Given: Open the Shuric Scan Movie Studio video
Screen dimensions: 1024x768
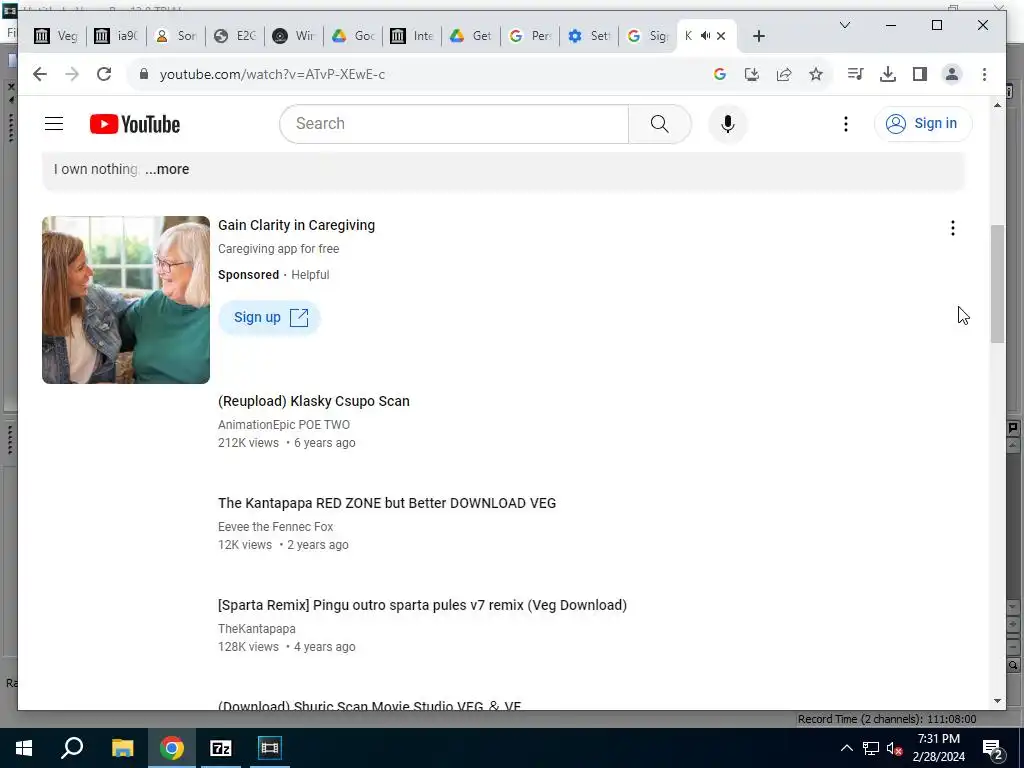Looking at the screenshot, I should tap(370, 705).
